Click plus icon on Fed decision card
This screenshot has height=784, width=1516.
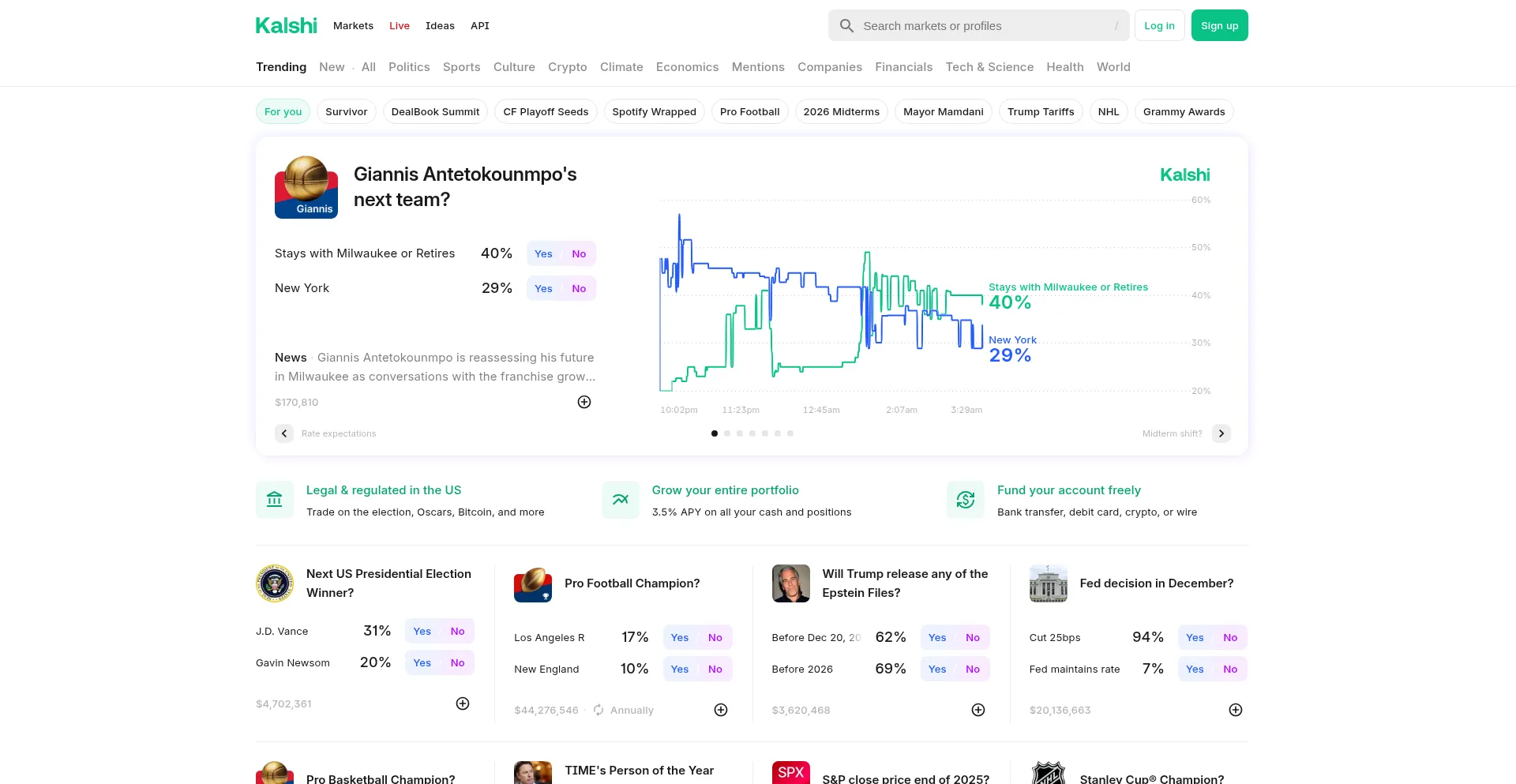coord(1236,710)
